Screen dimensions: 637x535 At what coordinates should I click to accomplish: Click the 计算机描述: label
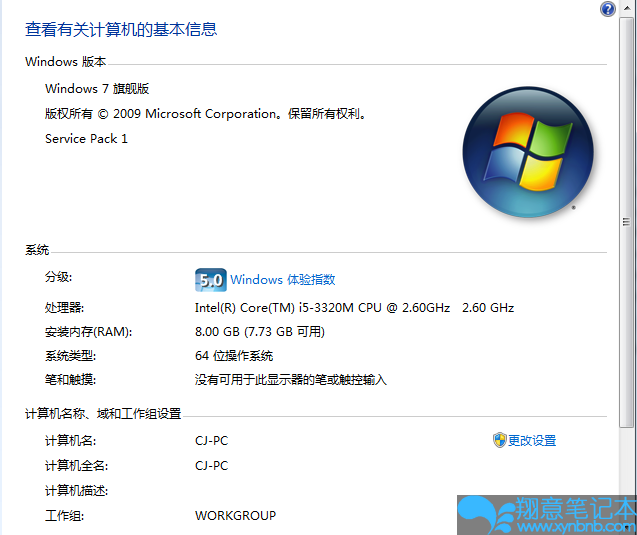(76, 491)
